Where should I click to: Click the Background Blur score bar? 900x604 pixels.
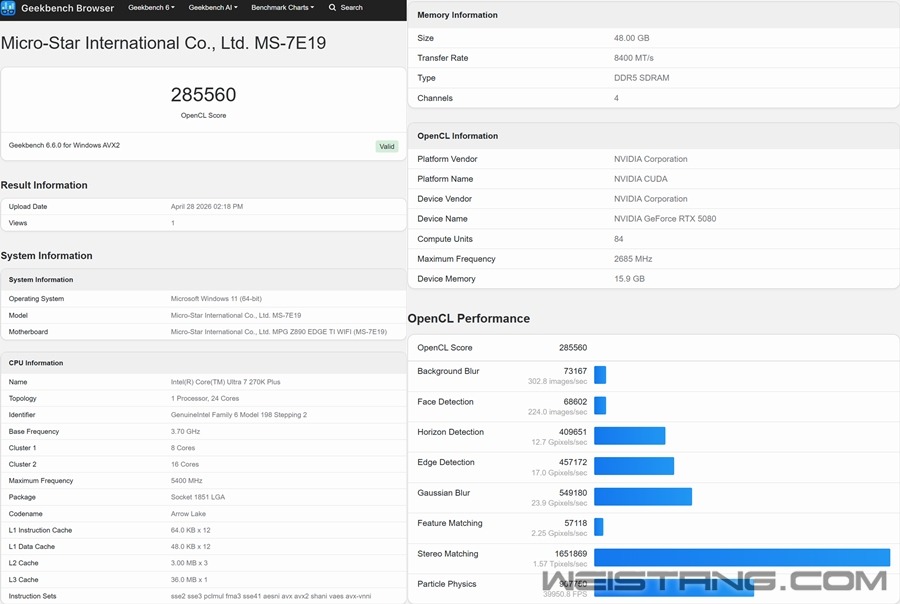[600, 375]
